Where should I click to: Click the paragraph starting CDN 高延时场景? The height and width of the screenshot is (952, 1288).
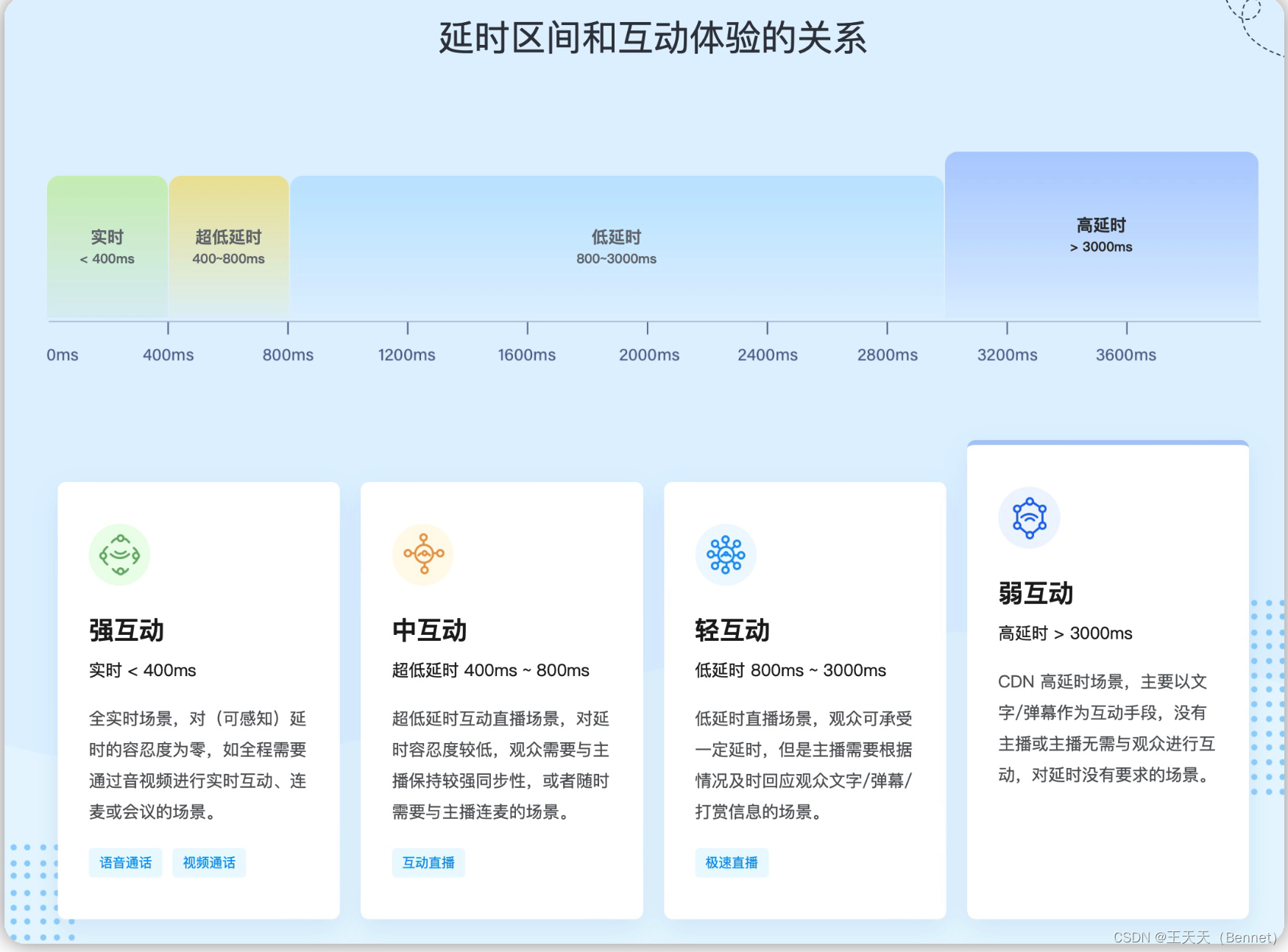[1107, 728]
